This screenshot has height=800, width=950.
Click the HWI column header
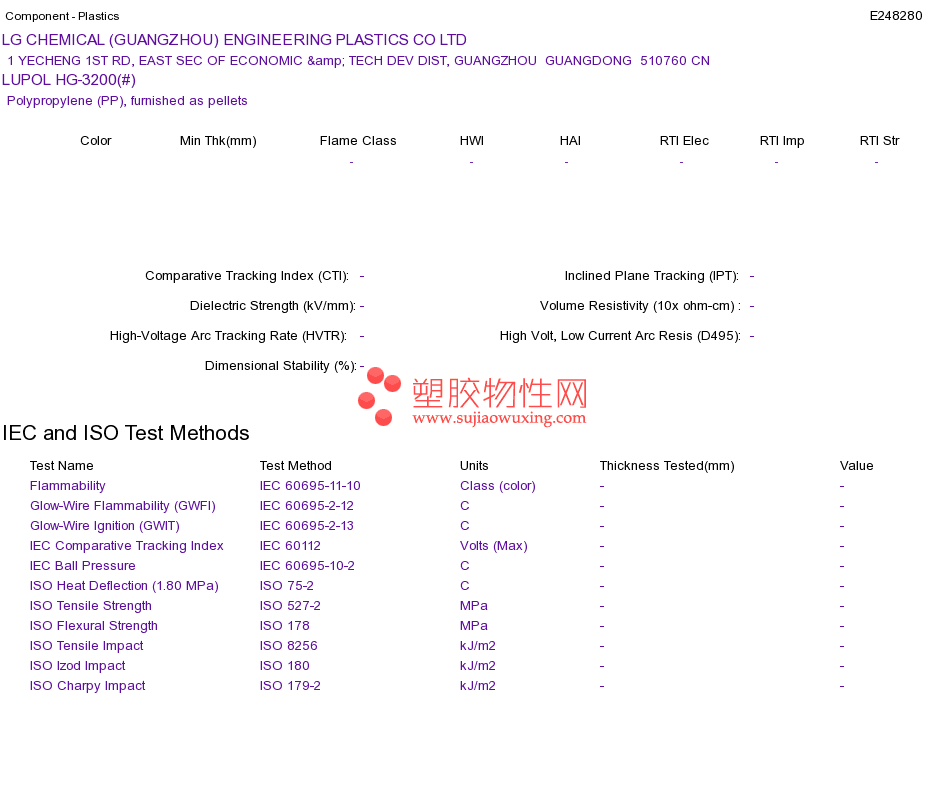pos(472,141)
